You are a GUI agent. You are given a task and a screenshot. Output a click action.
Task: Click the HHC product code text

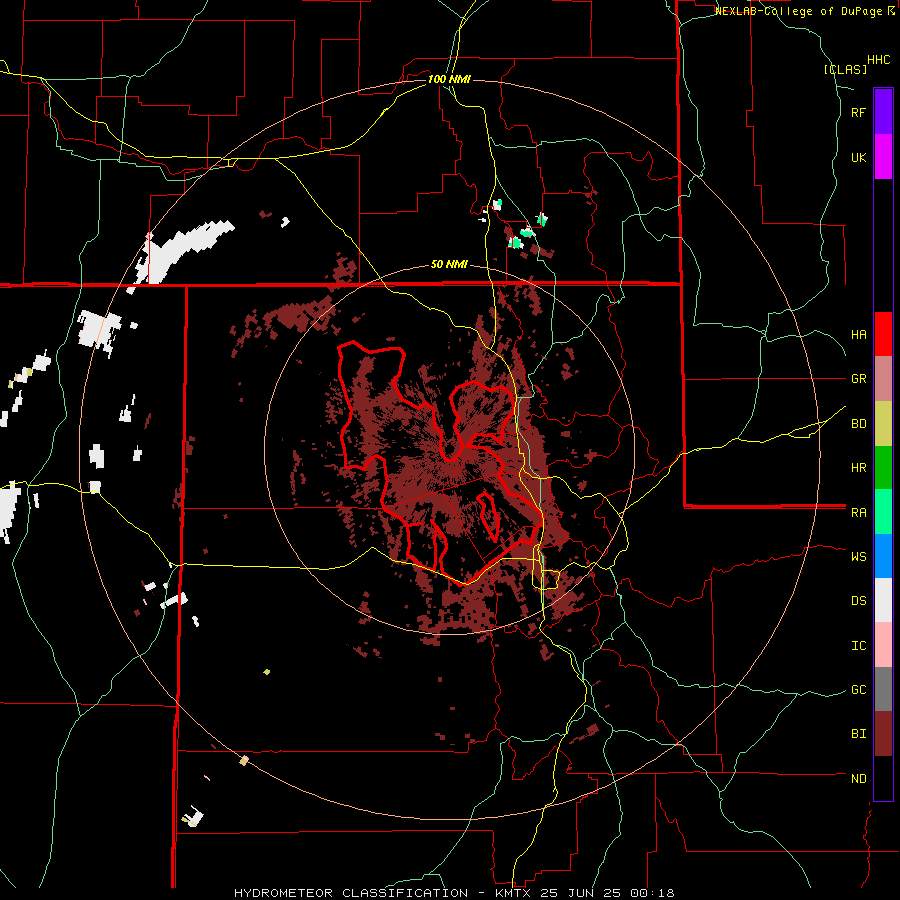tap(879, 60)
